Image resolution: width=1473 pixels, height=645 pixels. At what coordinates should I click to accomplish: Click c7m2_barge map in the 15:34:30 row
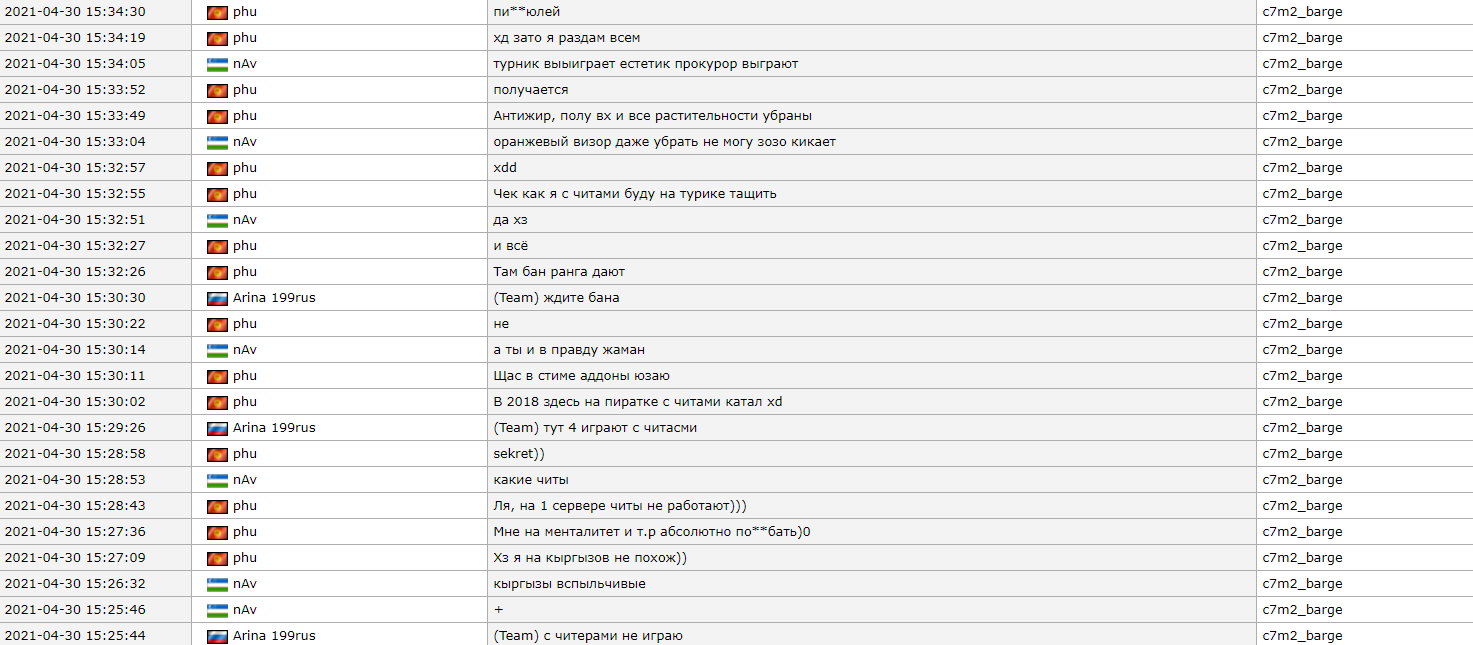pyautogui.click(x=1302, y=12)
